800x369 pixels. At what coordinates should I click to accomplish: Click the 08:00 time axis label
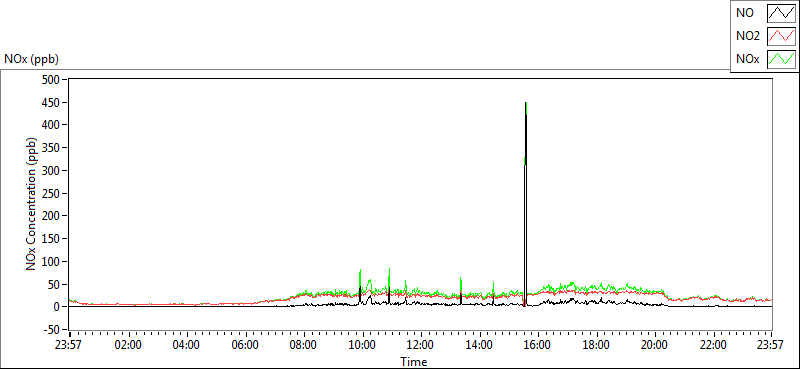(303, 345)
